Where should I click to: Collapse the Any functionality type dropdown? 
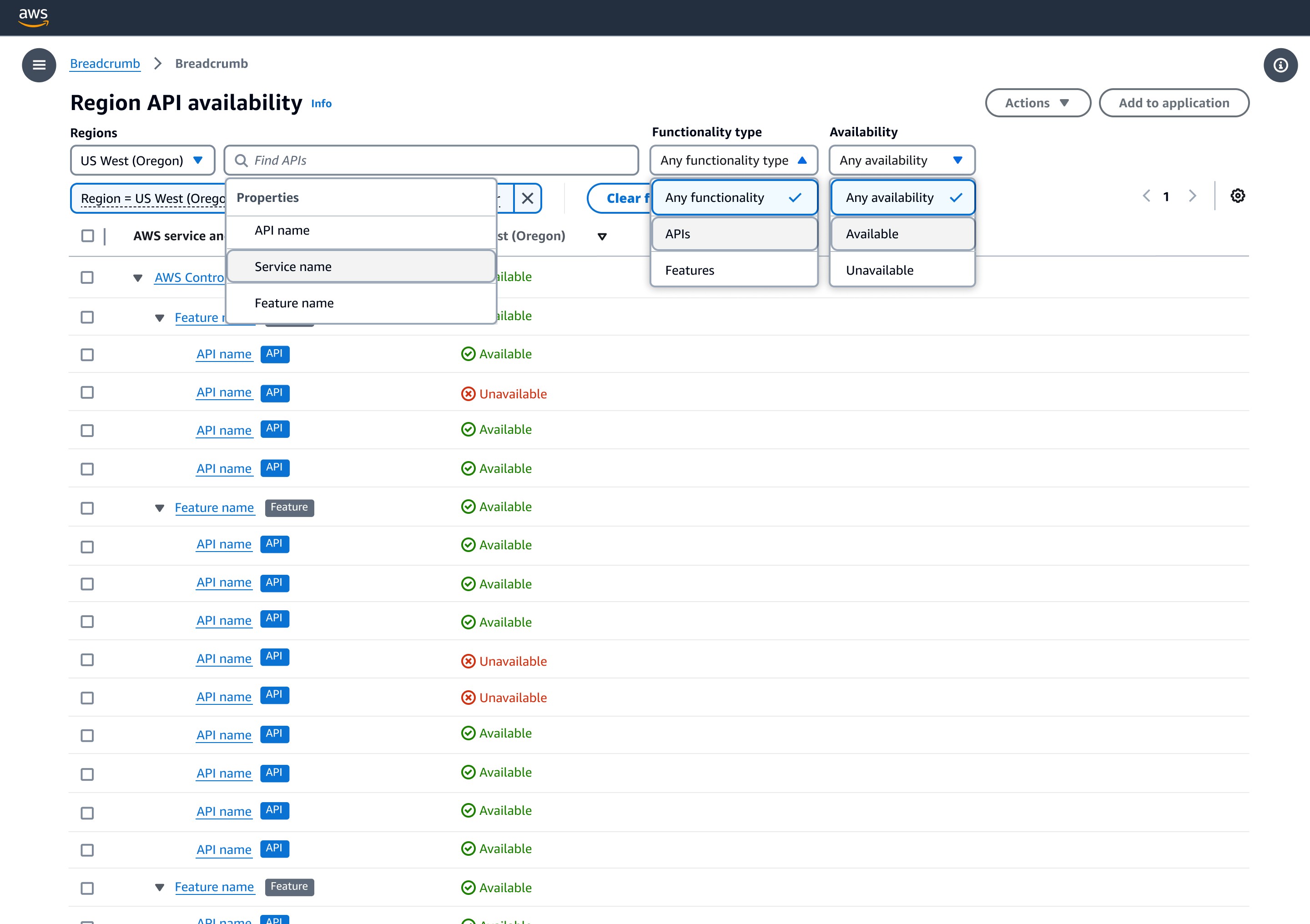pos(733,160)
